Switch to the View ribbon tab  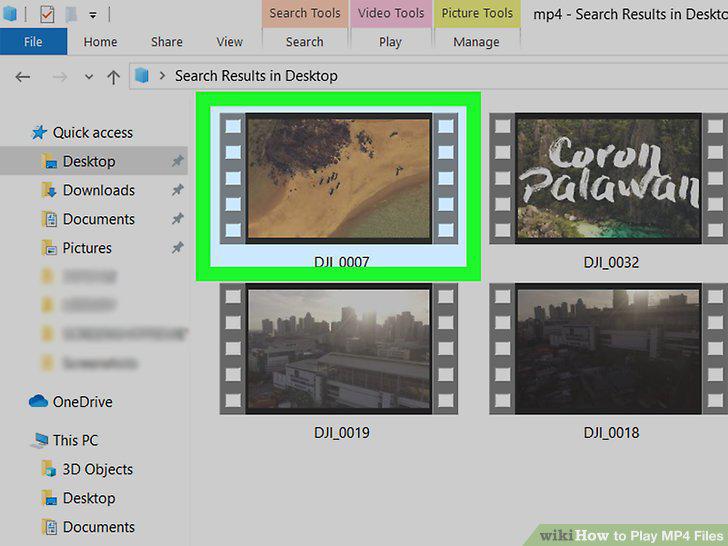[229, 42]
